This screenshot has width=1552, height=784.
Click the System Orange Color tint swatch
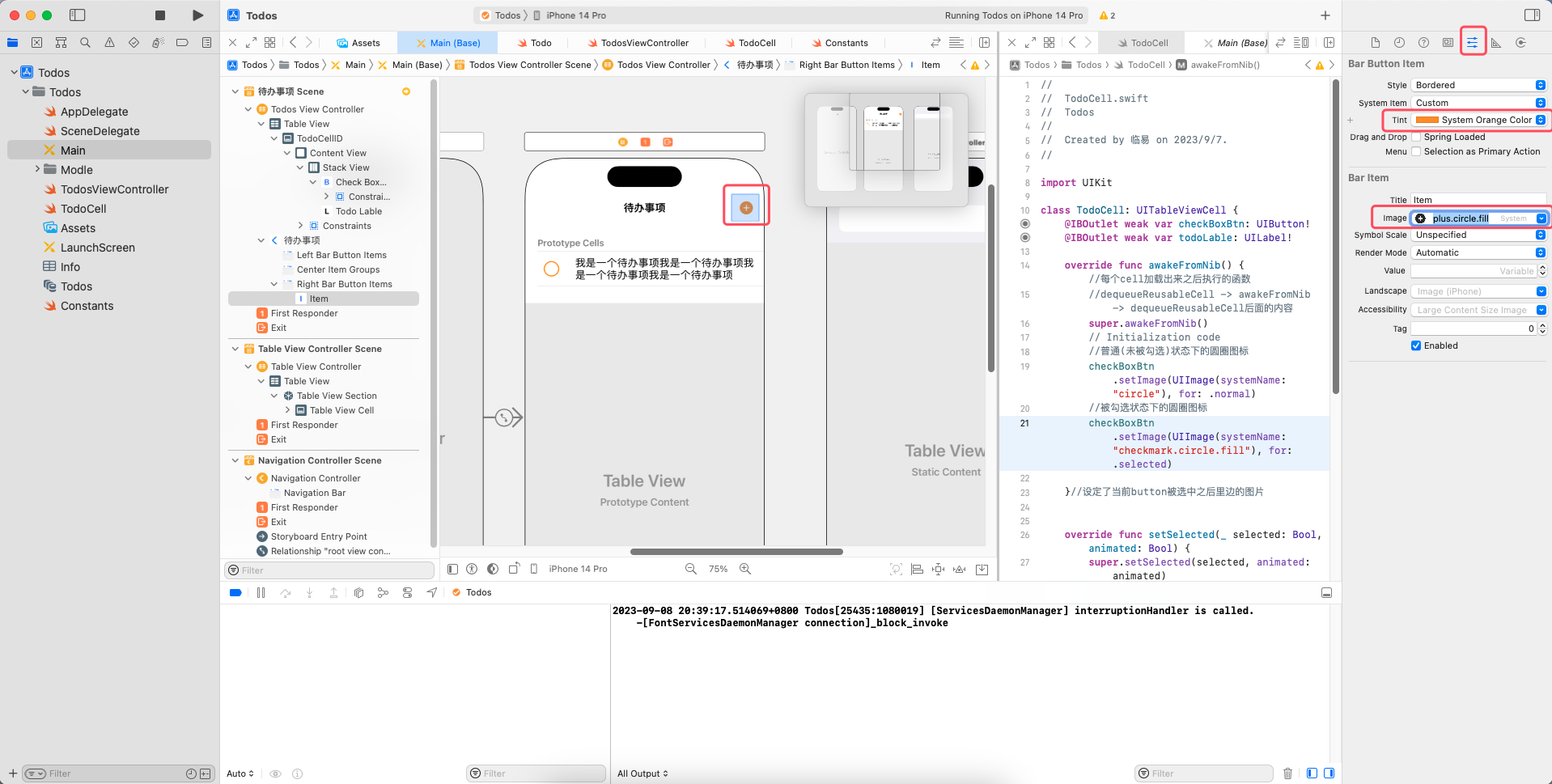click(x=1428, y=120)
